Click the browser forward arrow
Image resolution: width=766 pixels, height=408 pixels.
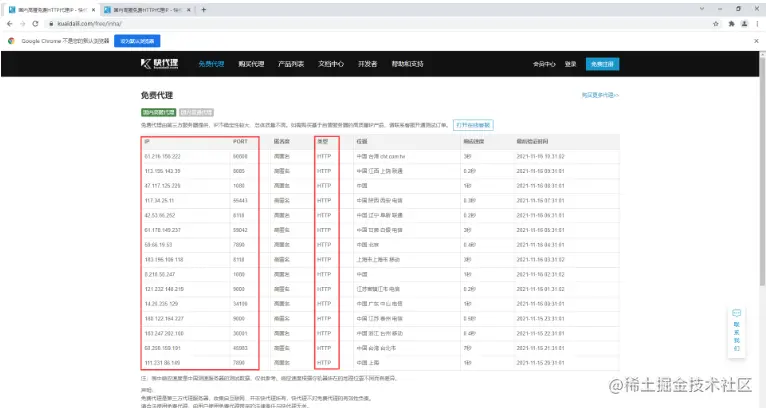(22, 23)
